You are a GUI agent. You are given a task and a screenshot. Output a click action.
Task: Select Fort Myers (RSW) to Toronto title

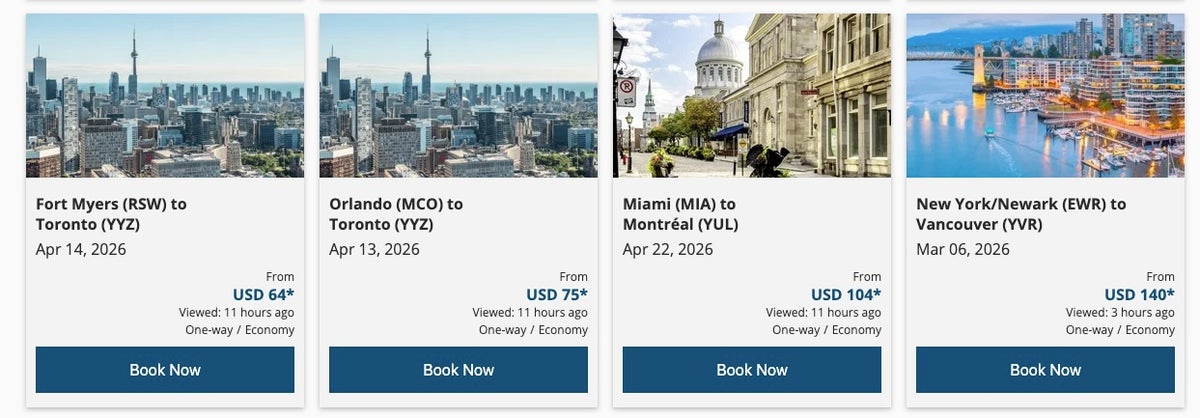point(111,214)
